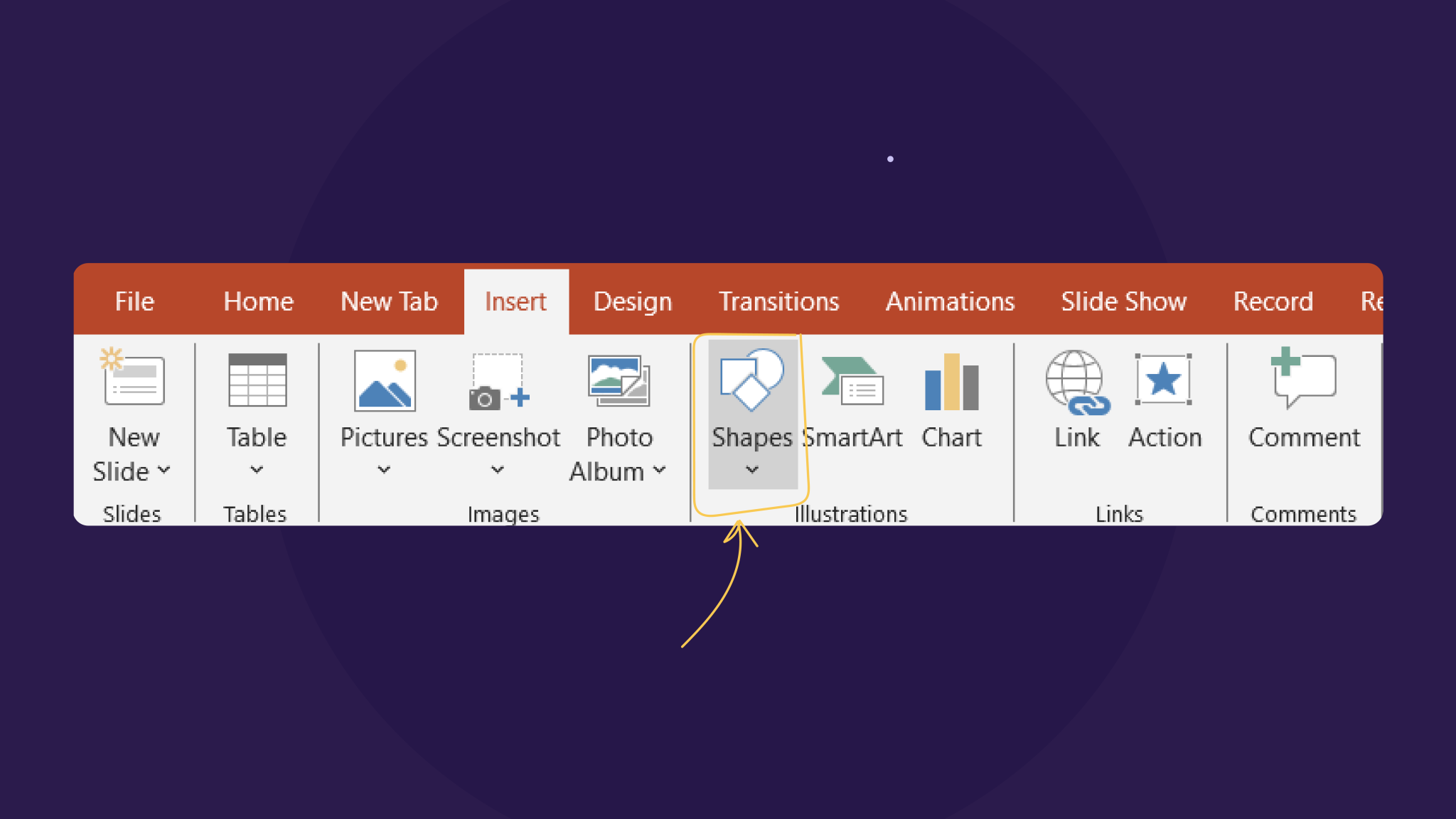This screenshot has width=1456, height=819.
Task: Switch to the Design tab
Action: pos(631,301)
